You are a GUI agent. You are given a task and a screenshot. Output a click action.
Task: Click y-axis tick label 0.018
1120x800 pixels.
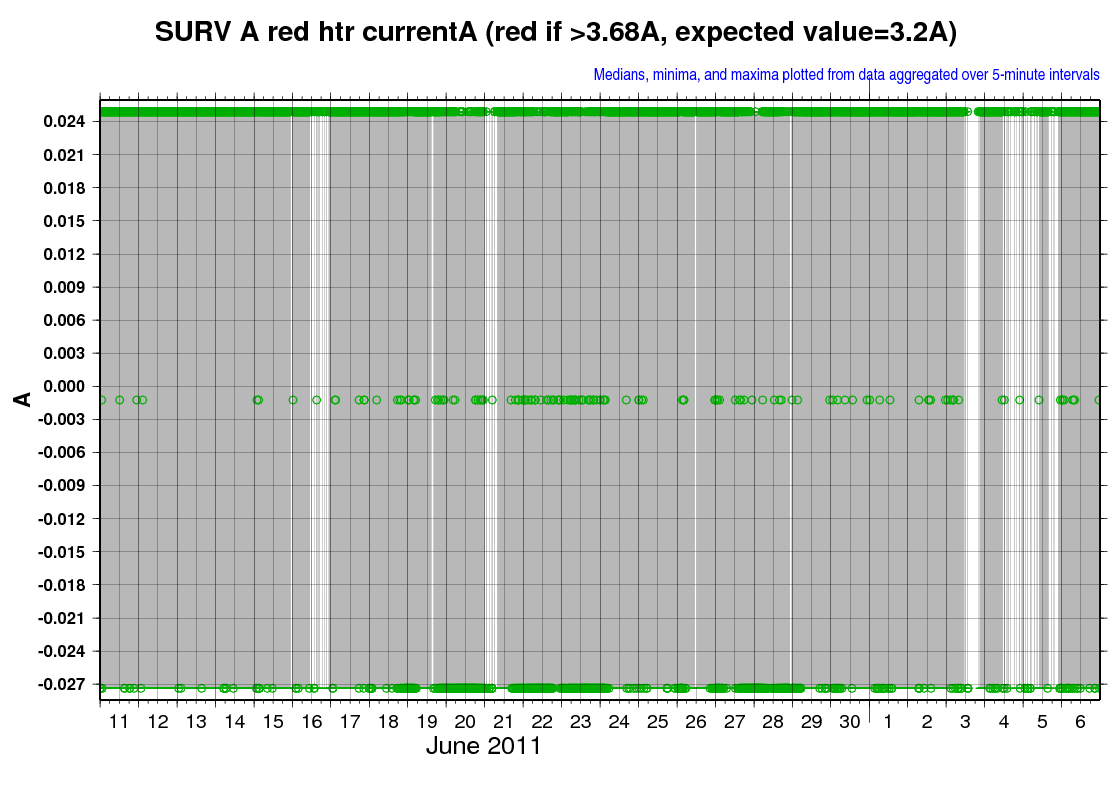pyautogui.click(x=64, y=188)
